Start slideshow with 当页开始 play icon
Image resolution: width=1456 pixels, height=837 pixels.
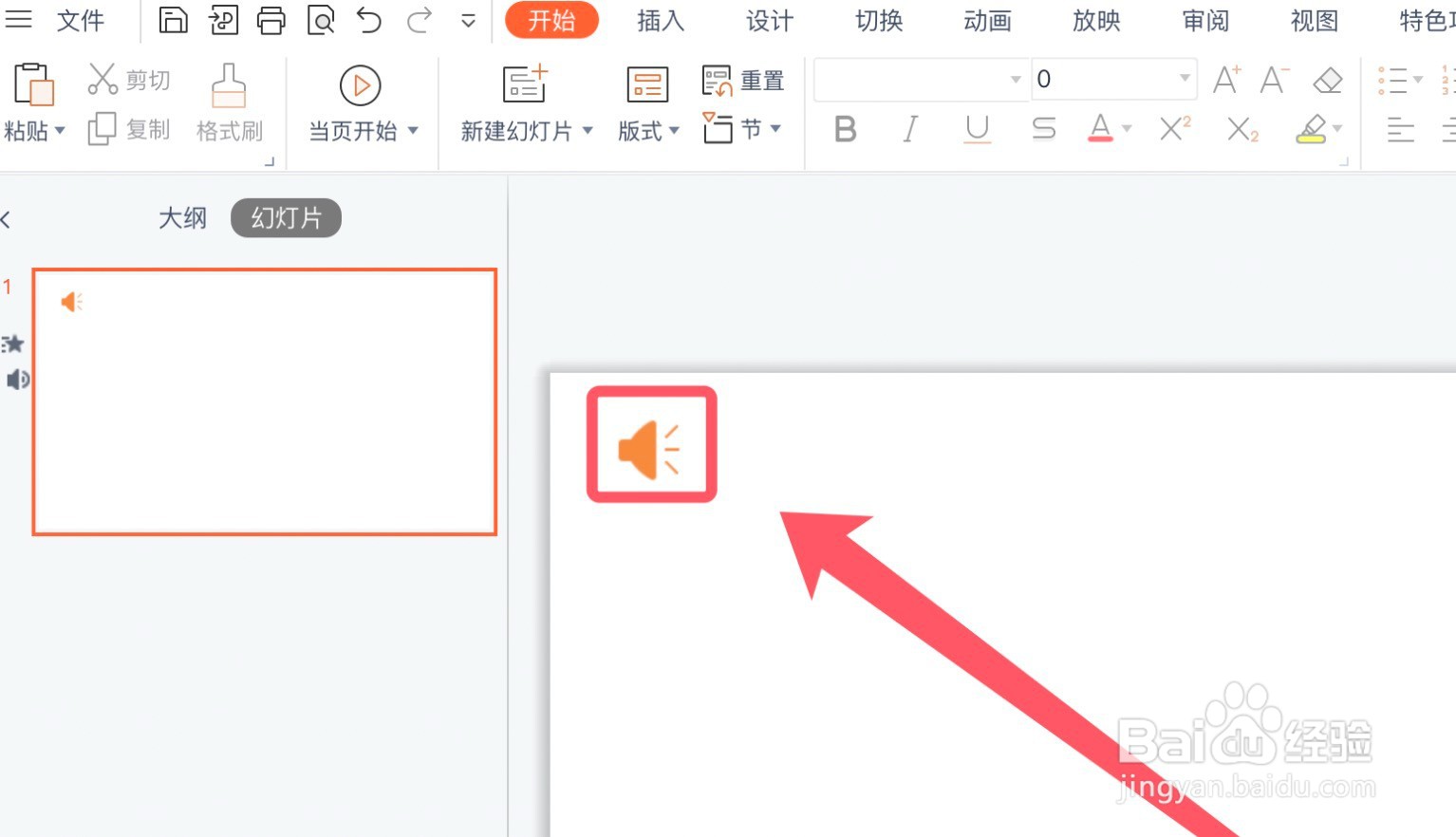[361, 85]
